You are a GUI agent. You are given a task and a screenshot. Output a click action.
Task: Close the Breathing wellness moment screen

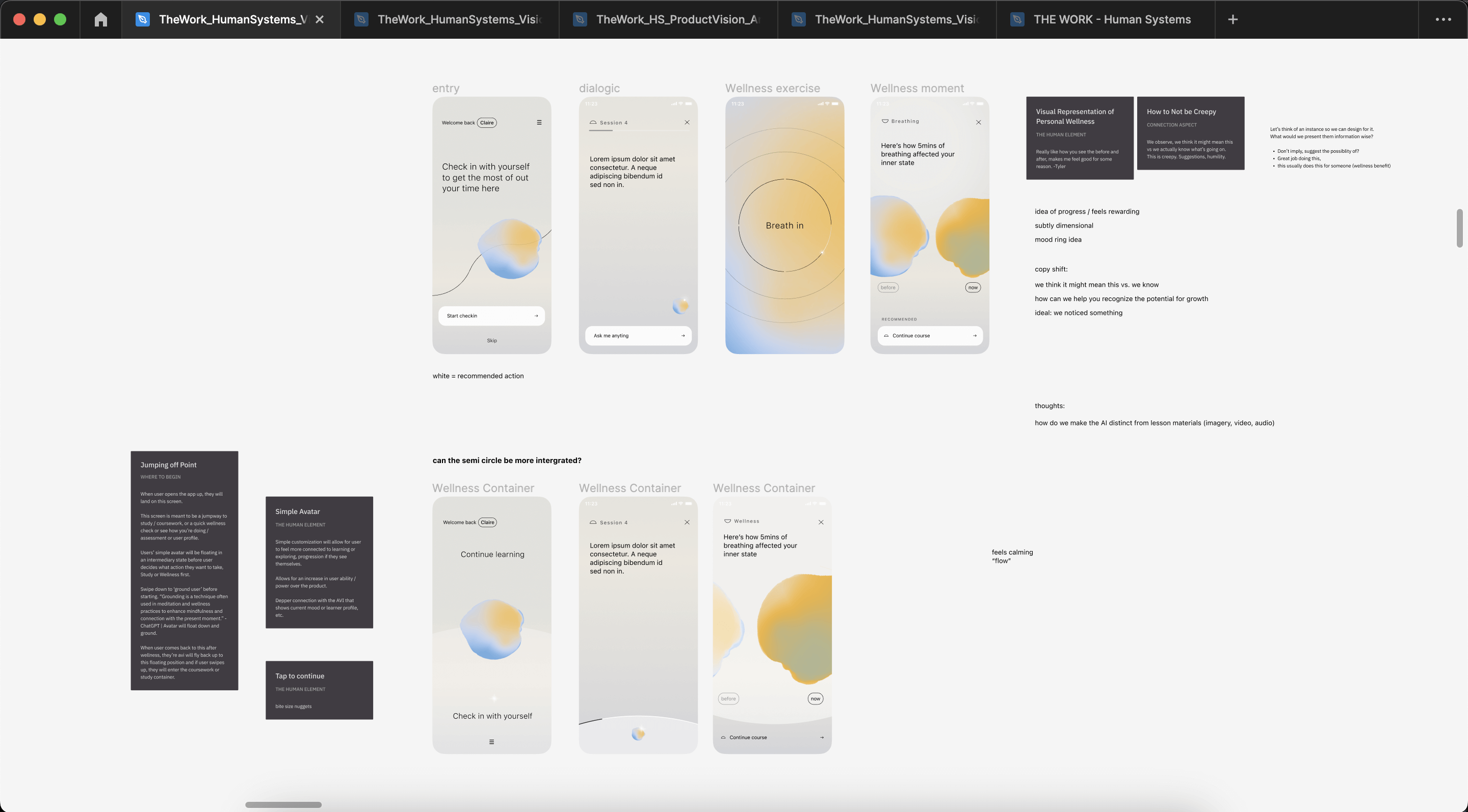coord(979,122)
